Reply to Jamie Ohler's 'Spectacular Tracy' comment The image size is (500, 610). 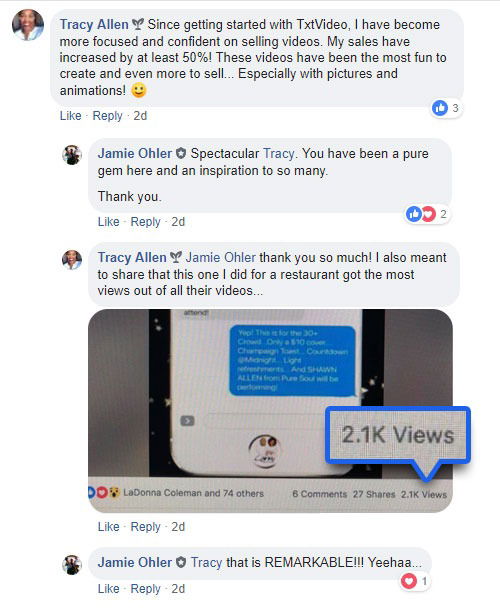coord(145,222)
